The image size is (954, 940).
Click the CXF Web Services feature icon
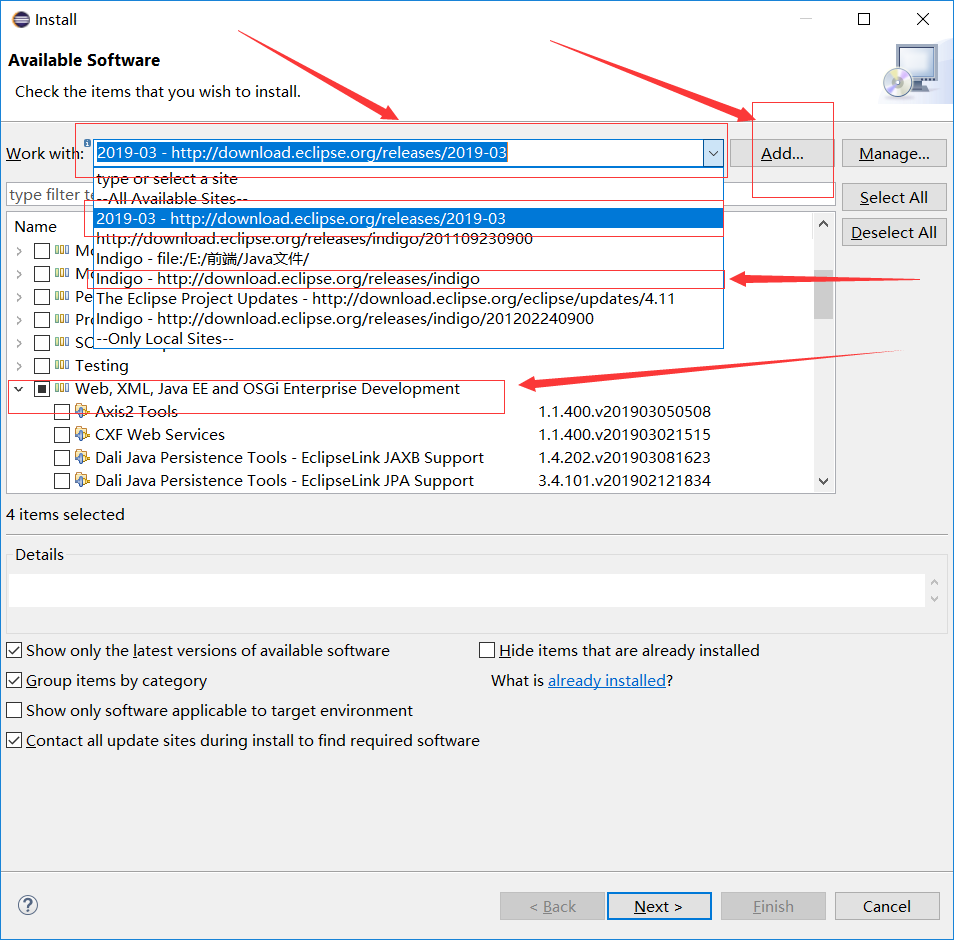[82, 434]
